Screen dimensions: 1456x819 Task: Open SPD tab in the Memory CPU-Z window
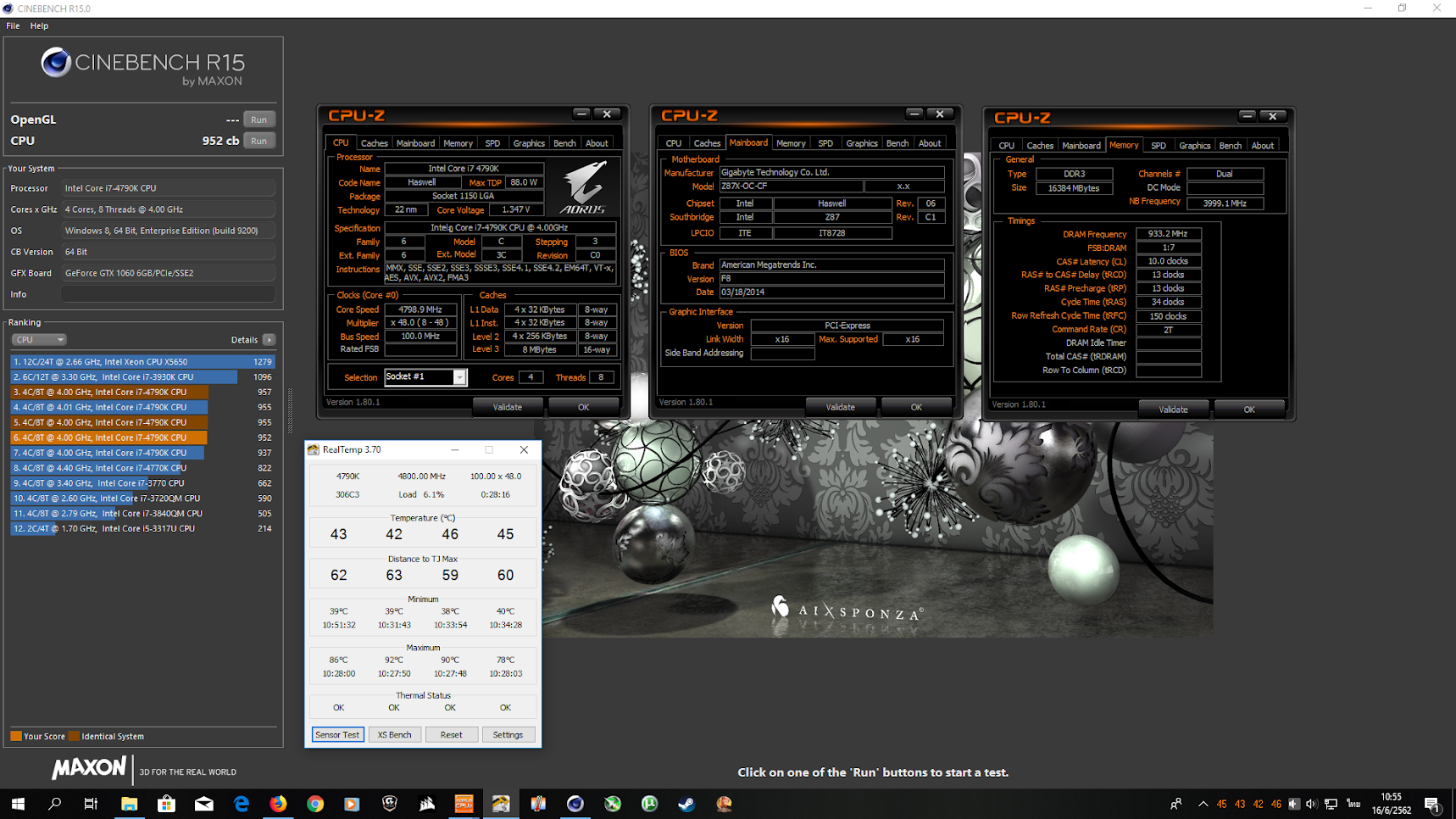[1158, 146]
